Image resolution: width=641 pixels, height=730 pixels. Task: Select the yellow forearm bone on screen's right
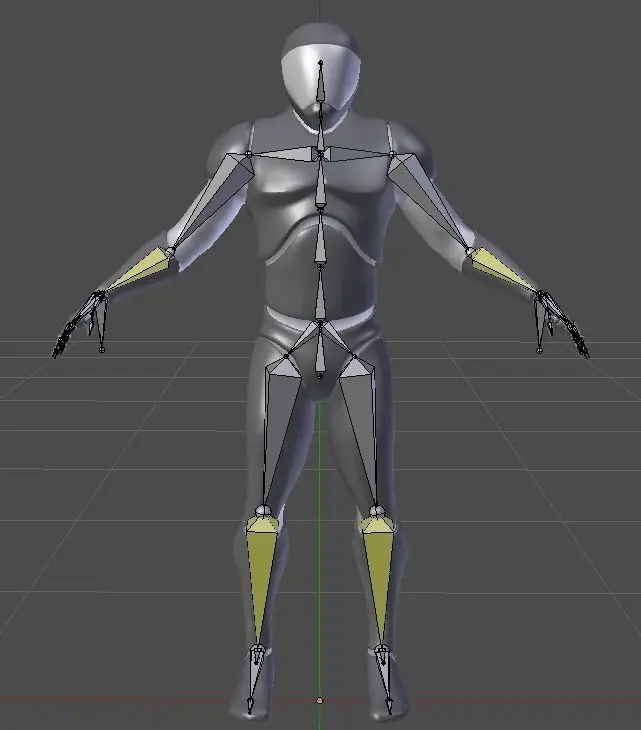tap(504, 271)
